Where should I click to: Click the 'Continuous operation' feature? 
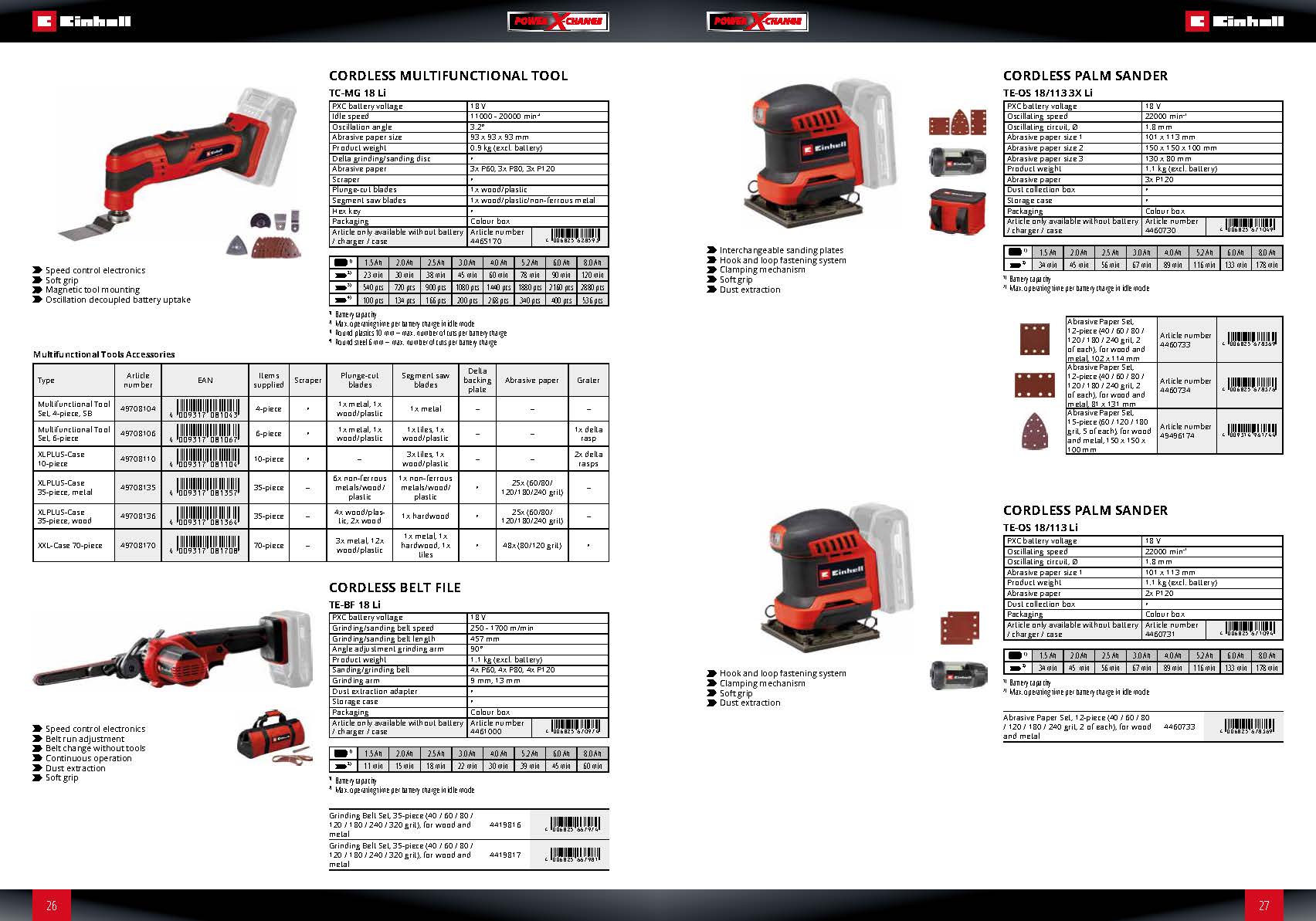click(x=89, y=758)
